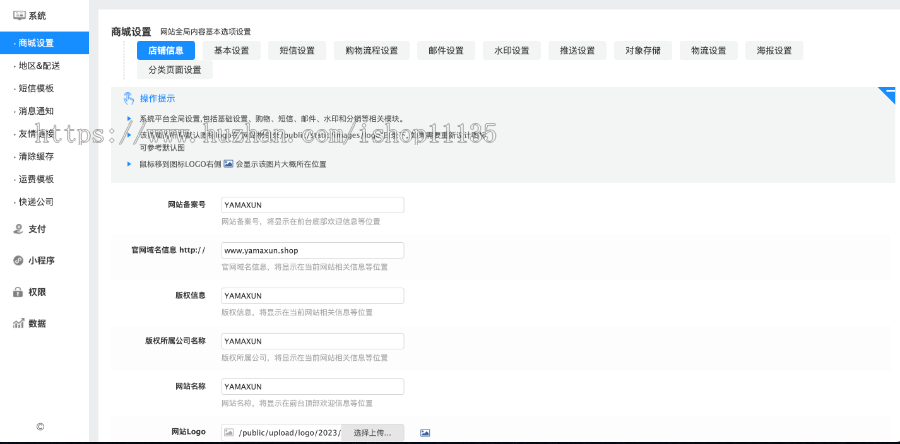Click tip starting 鼠标移到图标LOGO右侧
The image size is (900, 444).
pos(233,164)
